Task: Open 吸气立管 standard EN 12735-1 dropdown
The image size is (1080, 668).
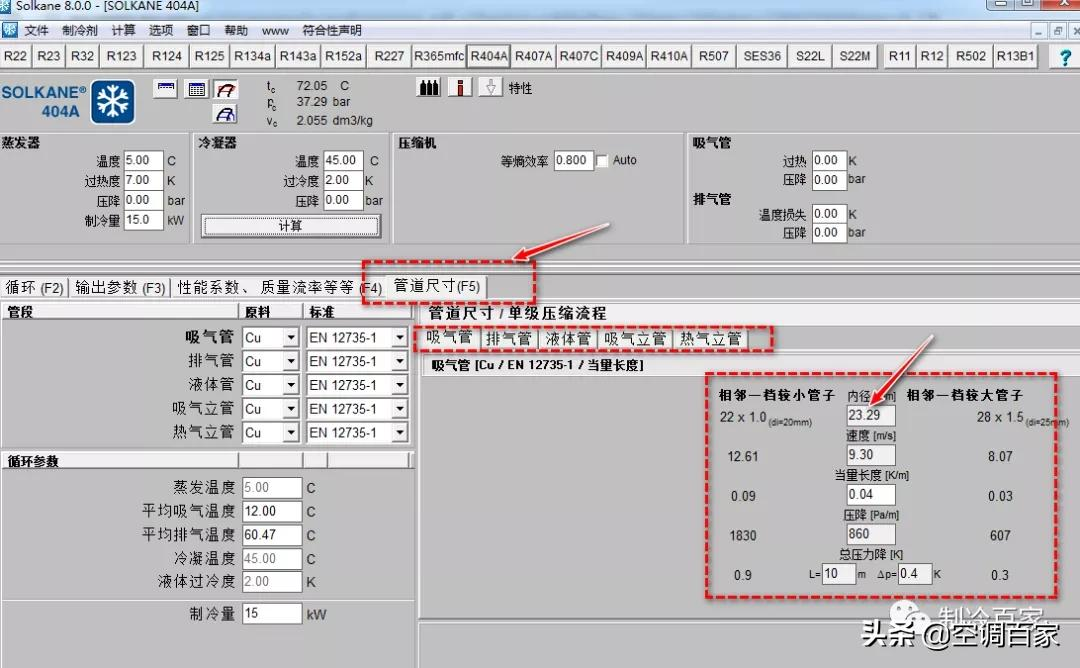Action: [x=399, y=408]
